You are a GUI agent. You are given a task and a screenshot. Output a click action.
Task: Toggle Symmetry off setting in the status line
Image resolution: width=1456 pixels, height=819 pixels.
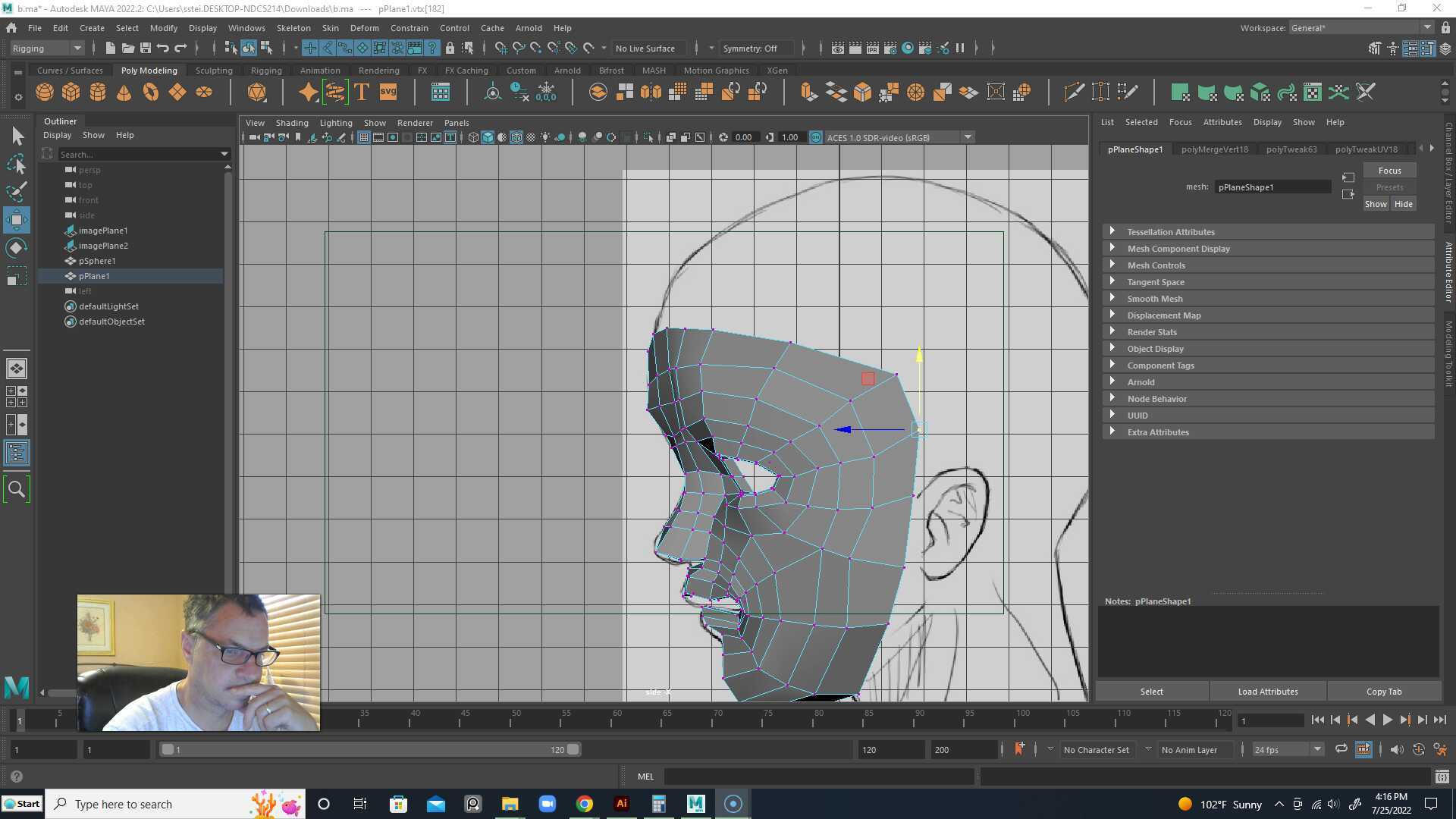pyautogui.click(x=756, y=48)
